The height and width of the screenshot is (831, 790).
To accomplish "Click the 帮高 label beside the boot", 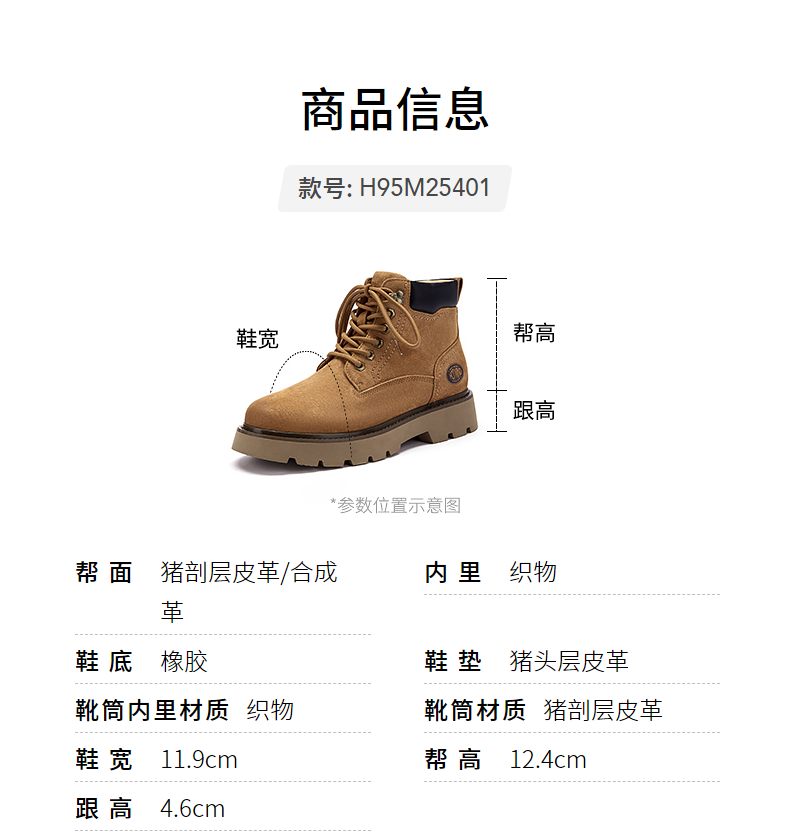I will [534, 333].
